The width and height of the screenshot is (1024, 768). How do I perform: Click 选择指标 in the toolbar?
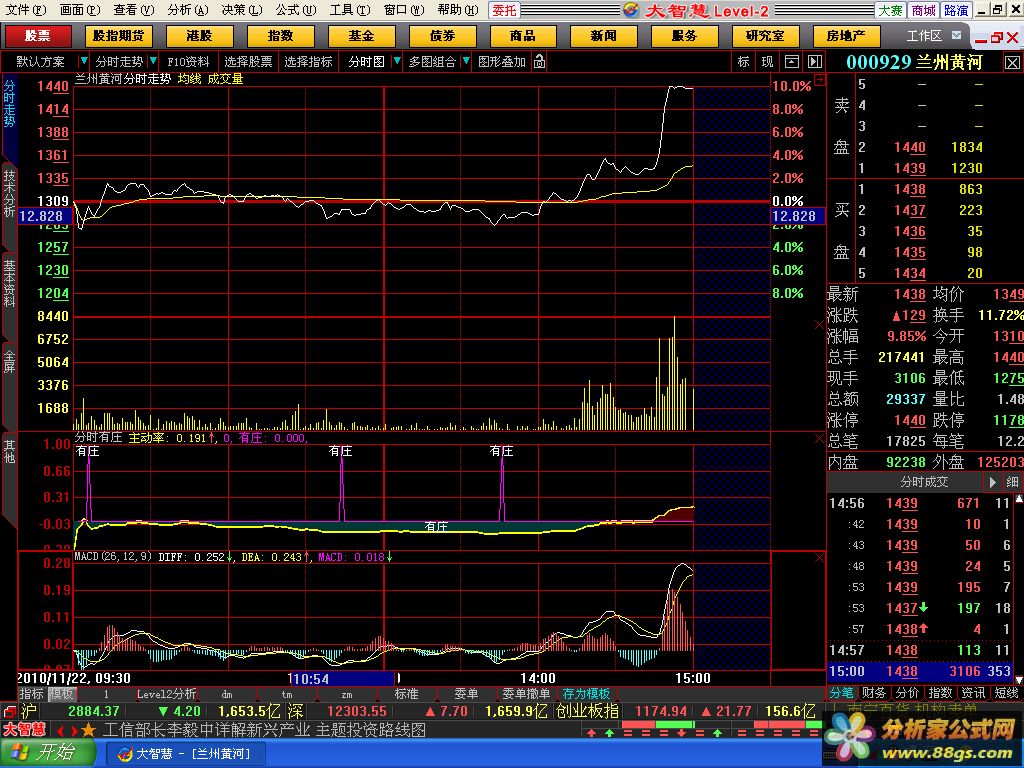coord(308,62)
